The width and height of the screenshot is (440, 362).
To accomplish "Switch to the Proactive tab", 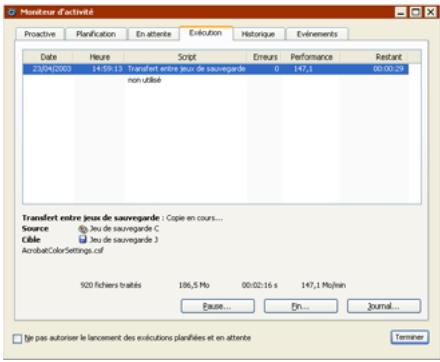I will (x=39, y=34).
